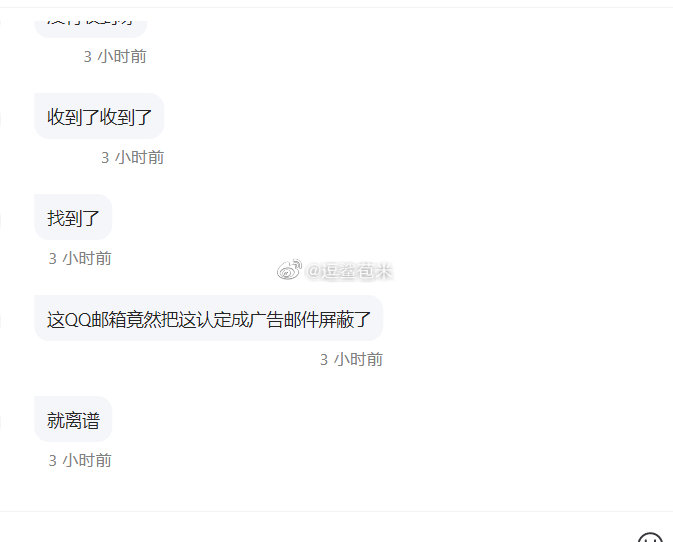This screenshot has width=673, height=542.
Task: Click the divider line above the input area
Action: click(x=336, y=511)
